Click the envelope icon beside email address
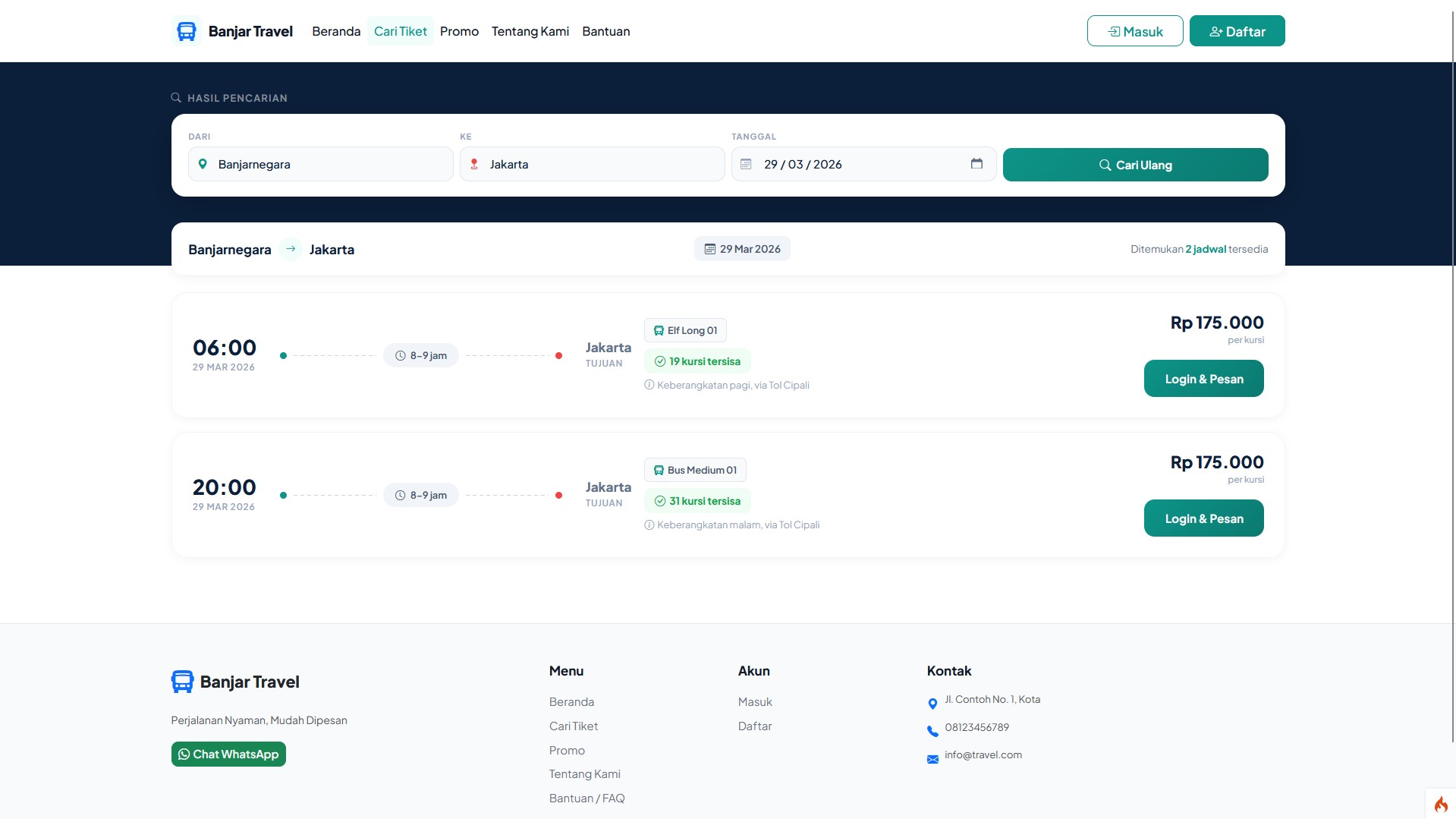1456x819 pixels. [x=932, y=759]
